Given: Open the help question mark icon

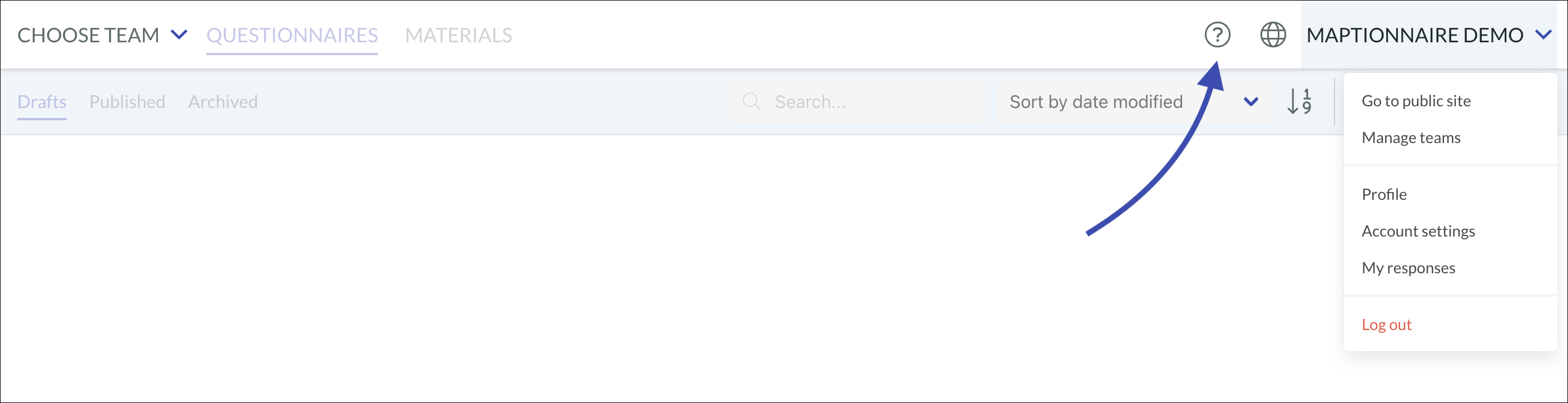Looking at the screenshot, I should tap(1217, 35).
